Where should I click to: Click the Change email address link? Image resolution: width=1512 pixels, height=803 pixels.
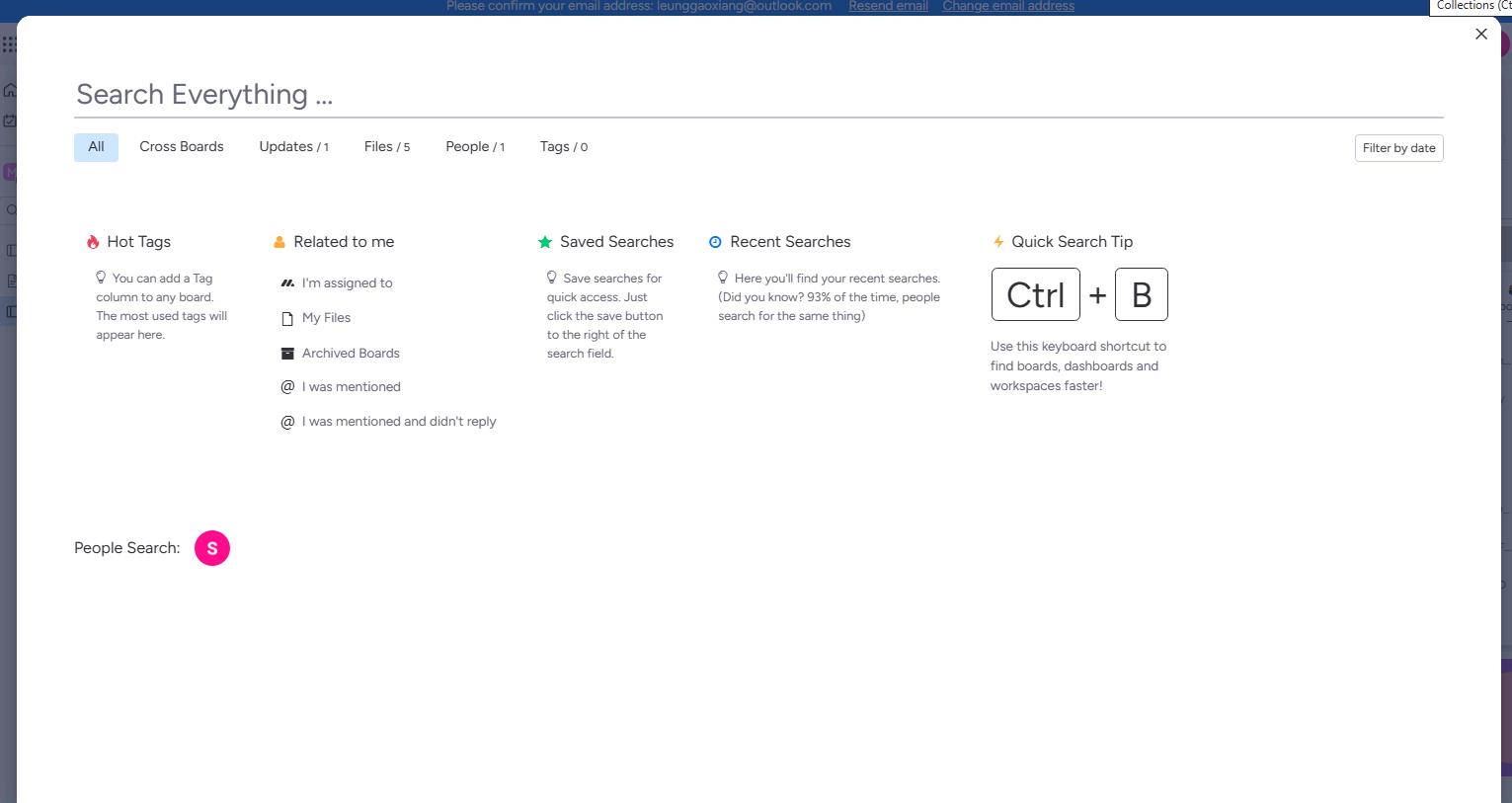pyautogui.click(x=1007, y=6)
